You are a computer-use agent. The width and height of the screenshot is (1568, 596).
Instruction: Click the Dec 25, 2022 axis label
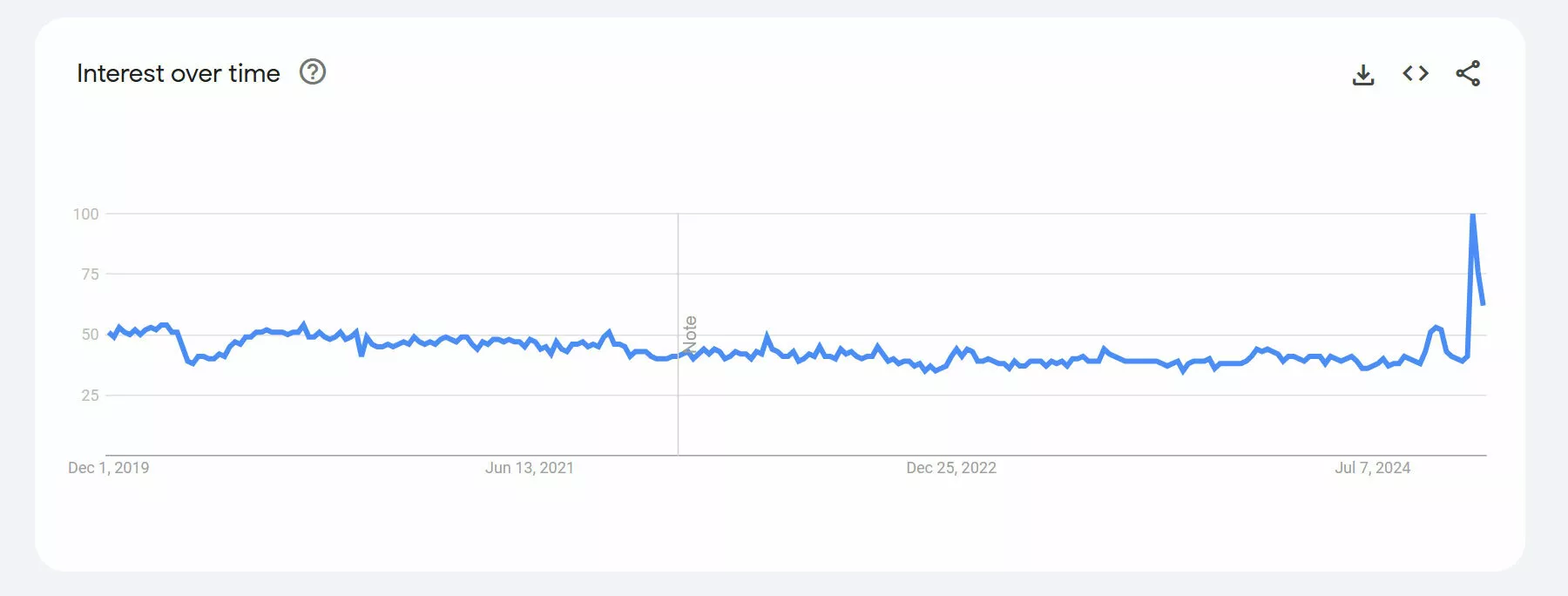[951, 468]
